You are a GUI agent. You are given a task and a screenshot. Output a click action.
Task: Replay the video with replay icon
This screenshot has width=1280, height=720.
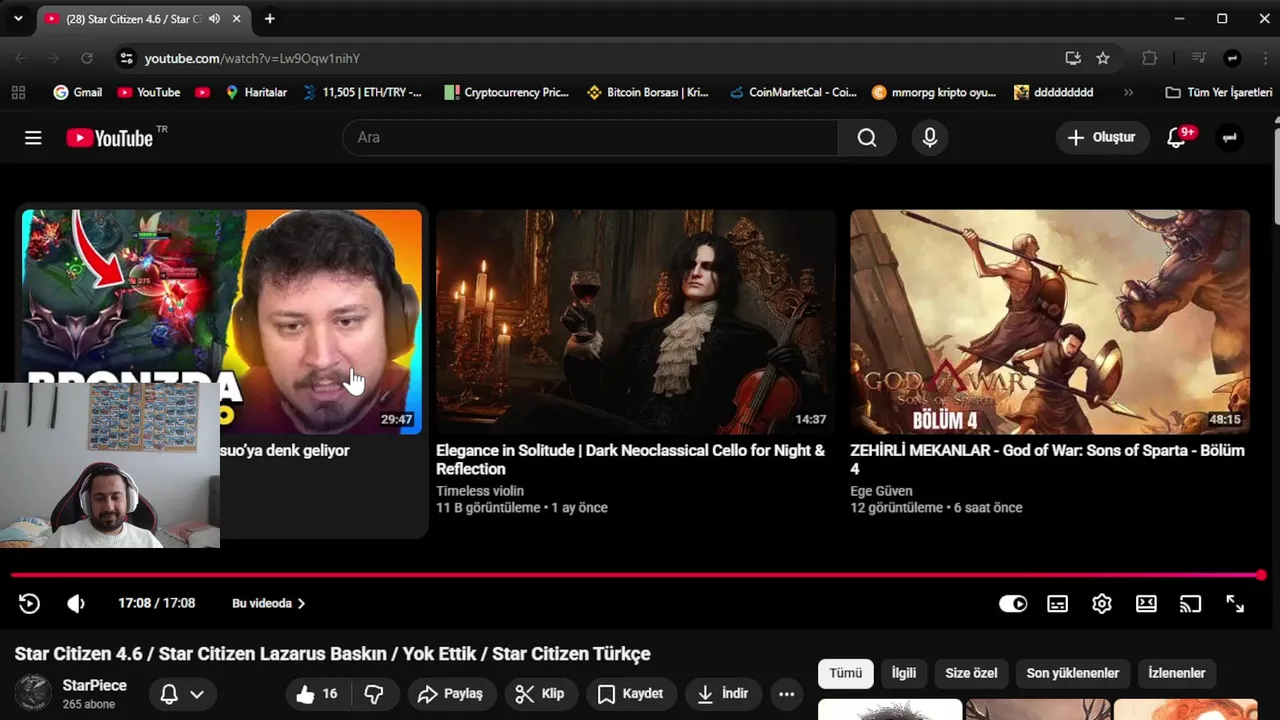(x=29, y=603)
